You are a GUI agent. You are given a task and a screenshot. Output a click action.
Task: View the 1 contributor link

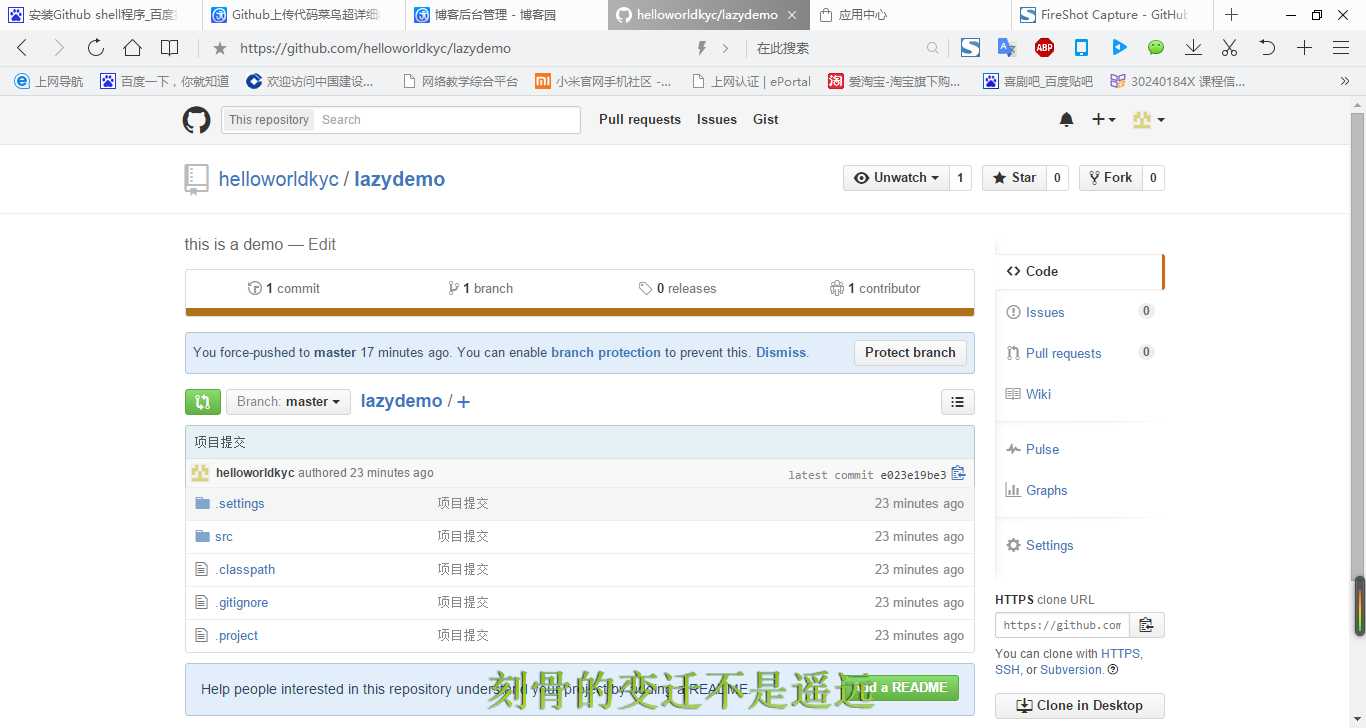[x=875, y=289]
